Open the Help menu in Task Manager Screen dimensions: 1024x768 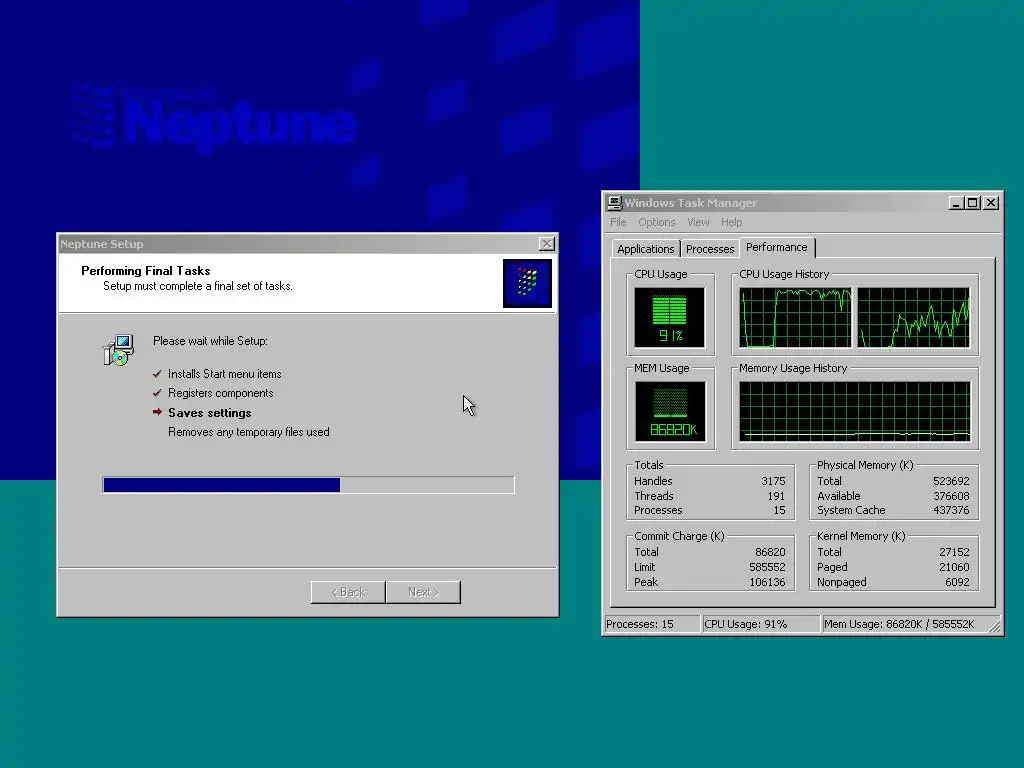(x=731, y=222)
